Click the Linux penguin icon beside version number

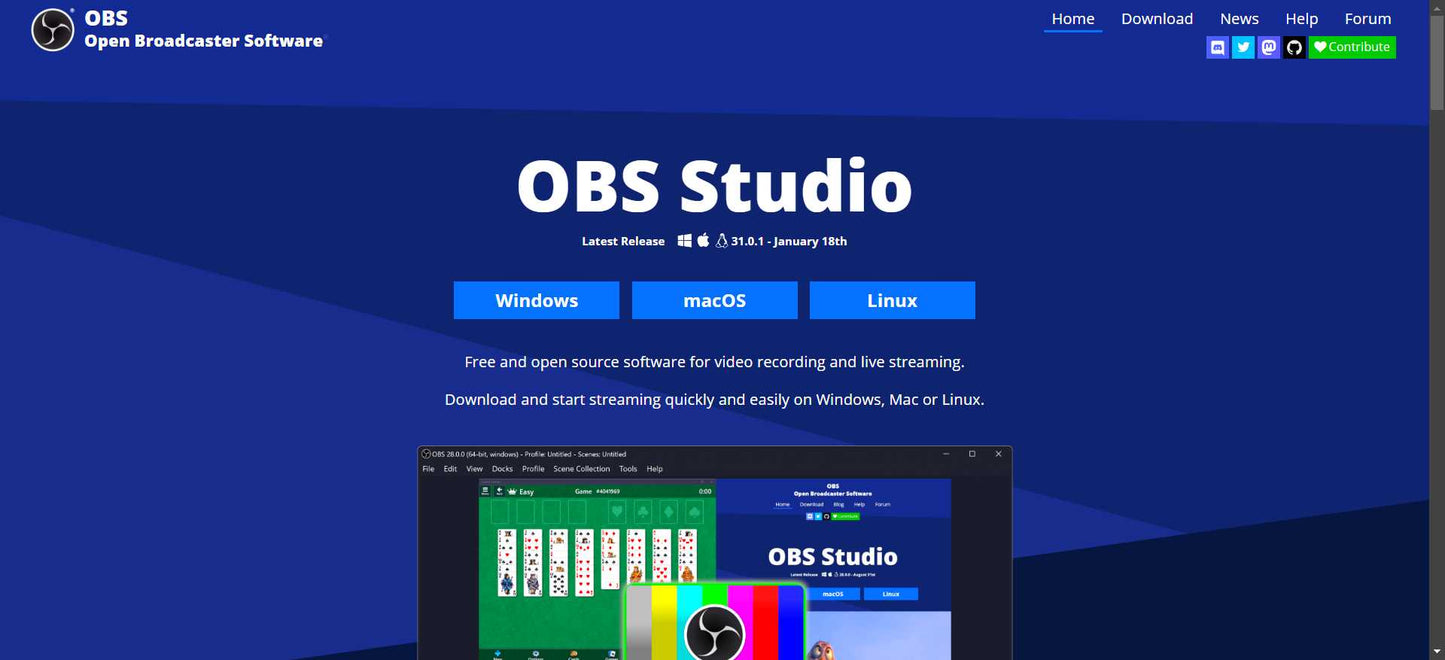pos(721,241)
